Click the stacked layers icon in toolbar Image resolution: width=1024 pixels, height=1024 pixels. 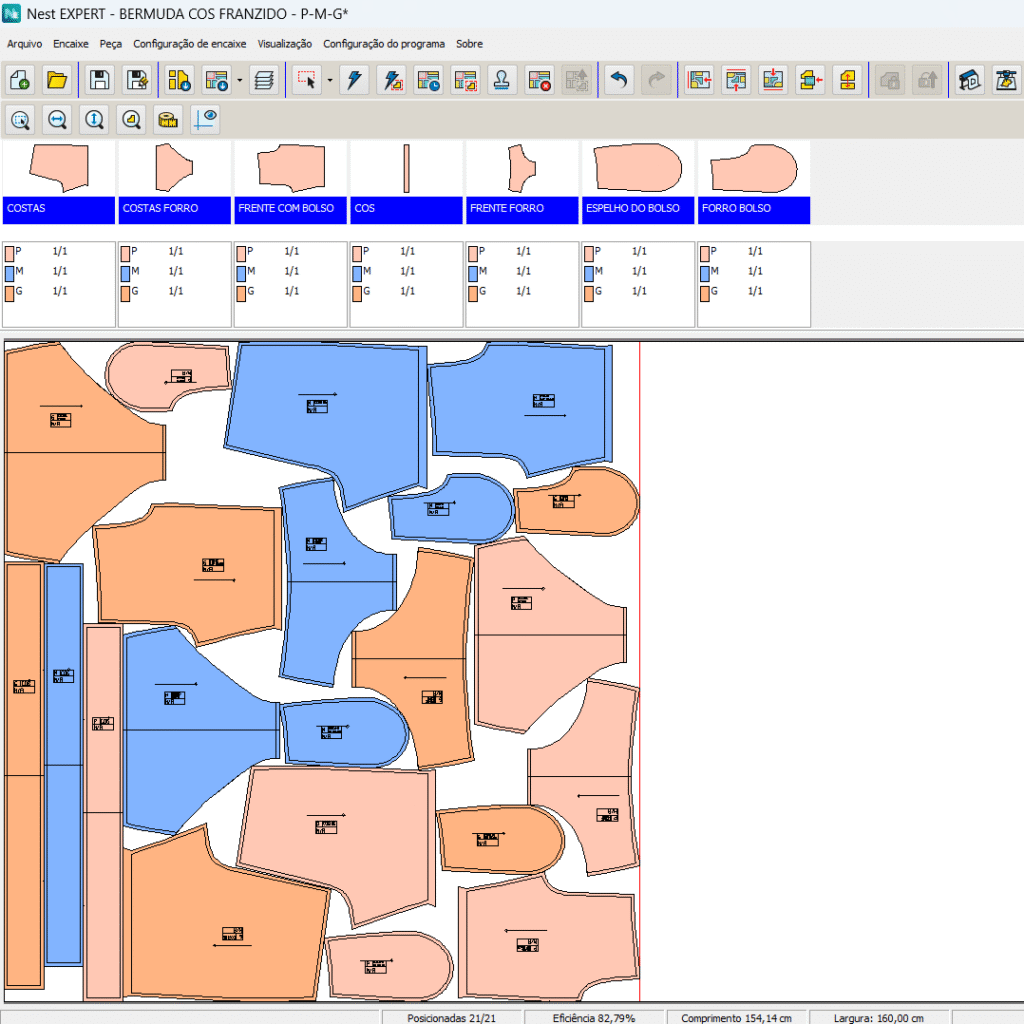tap(263, 81)
